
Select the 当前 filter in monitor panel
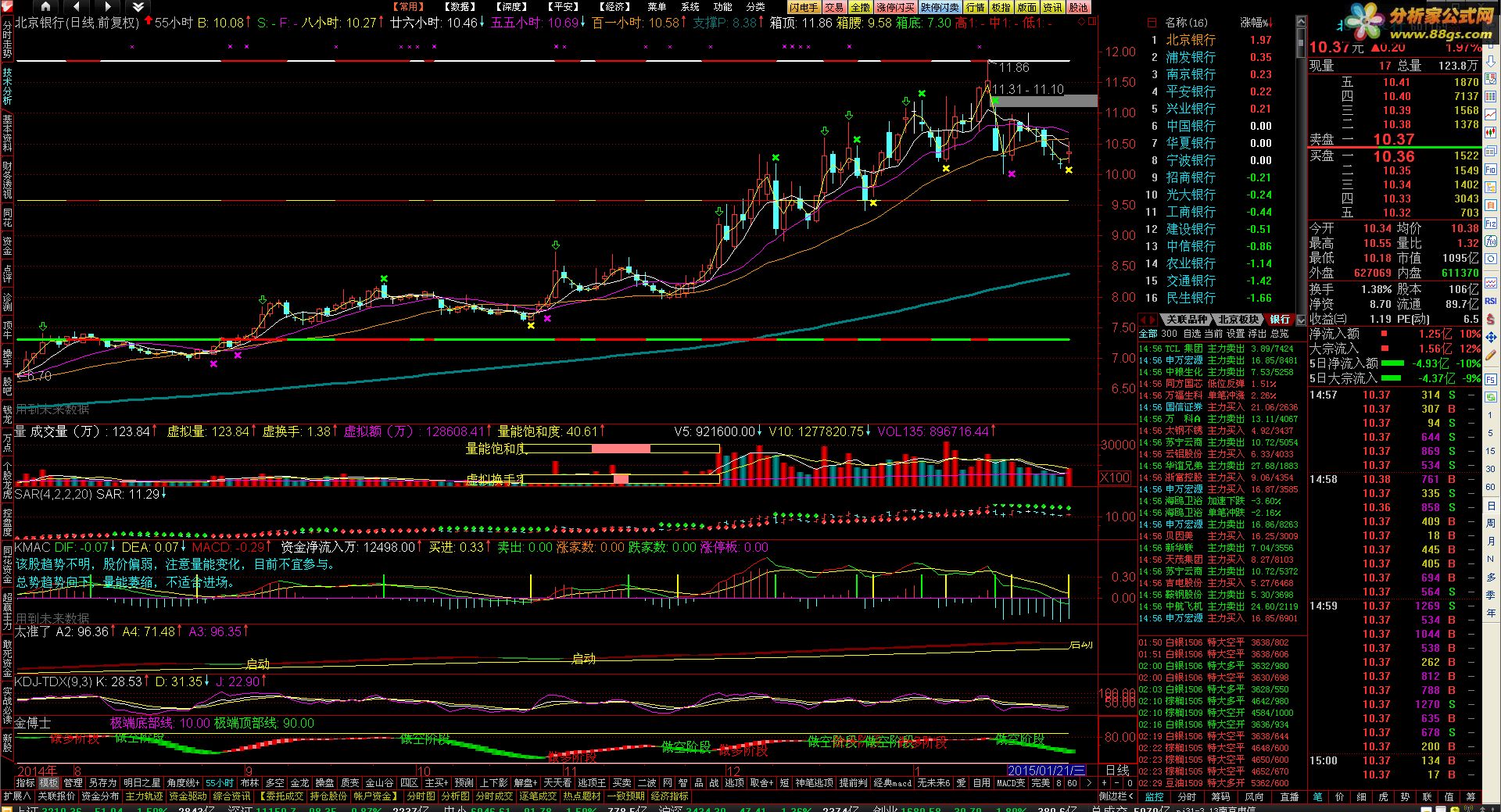(x=1213, y=334)
